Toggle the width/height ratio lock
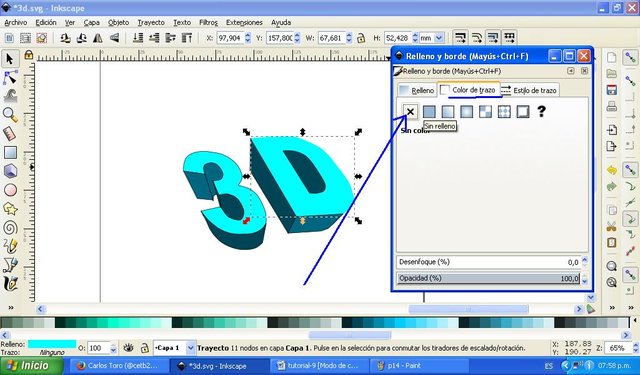Screen dimensions: 640x375 (361, 38)
